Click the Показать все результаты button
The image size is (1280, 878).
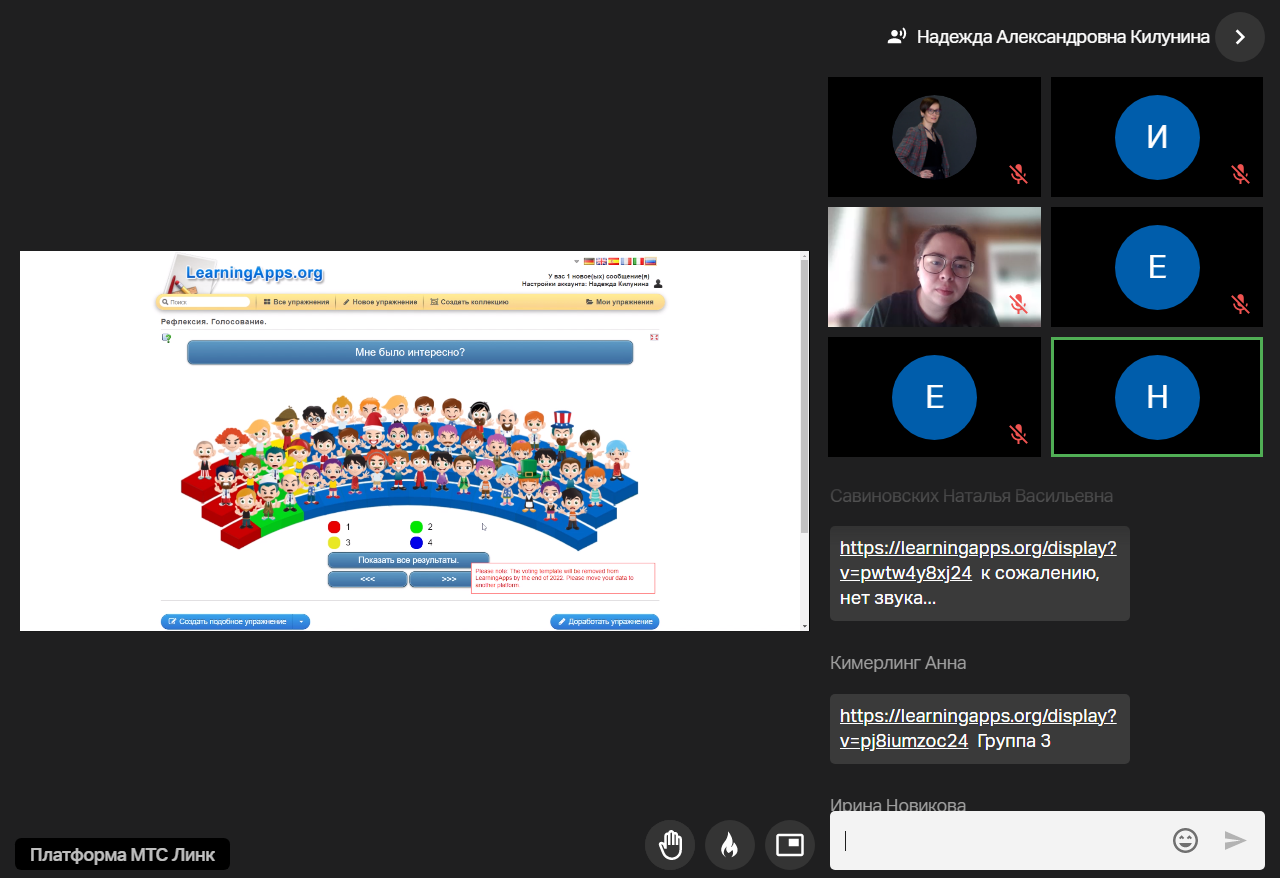click(x=408, y=560)
